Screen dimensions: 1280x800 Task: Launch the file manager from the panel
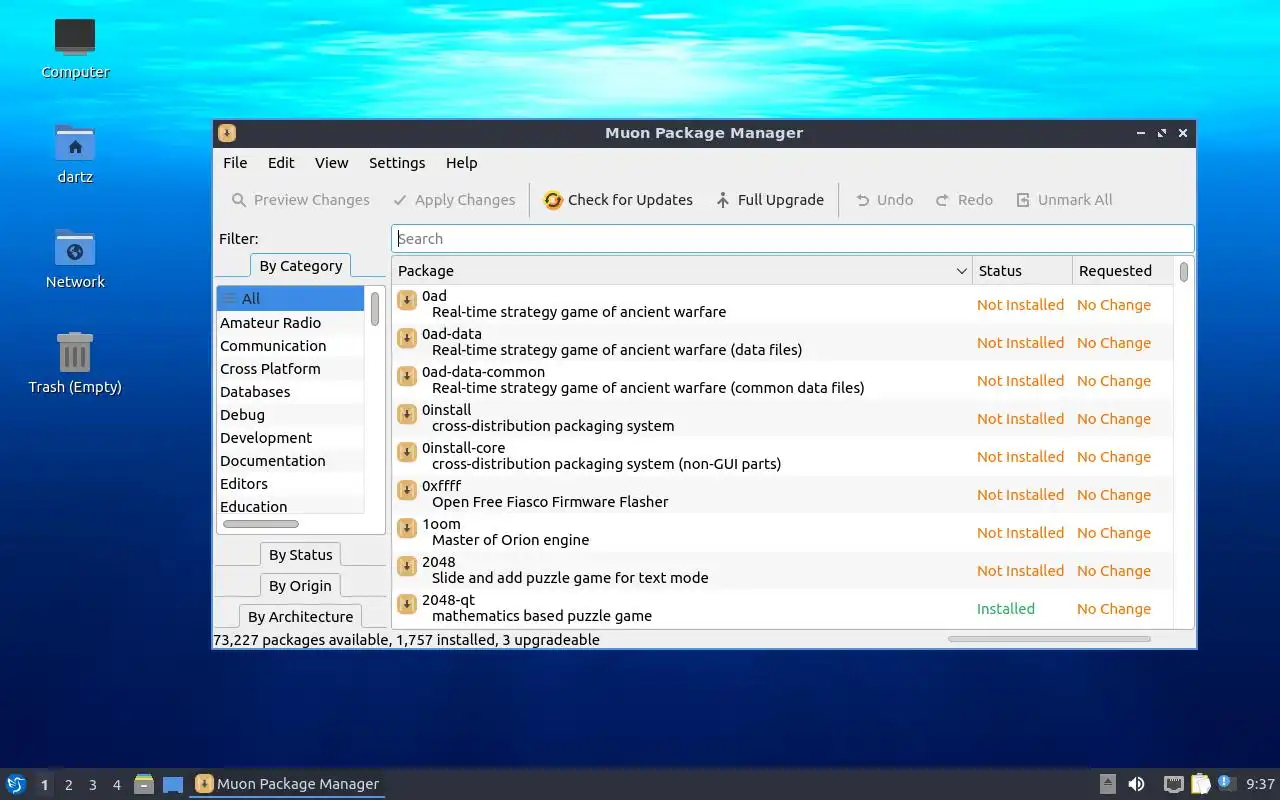(144, 784)
